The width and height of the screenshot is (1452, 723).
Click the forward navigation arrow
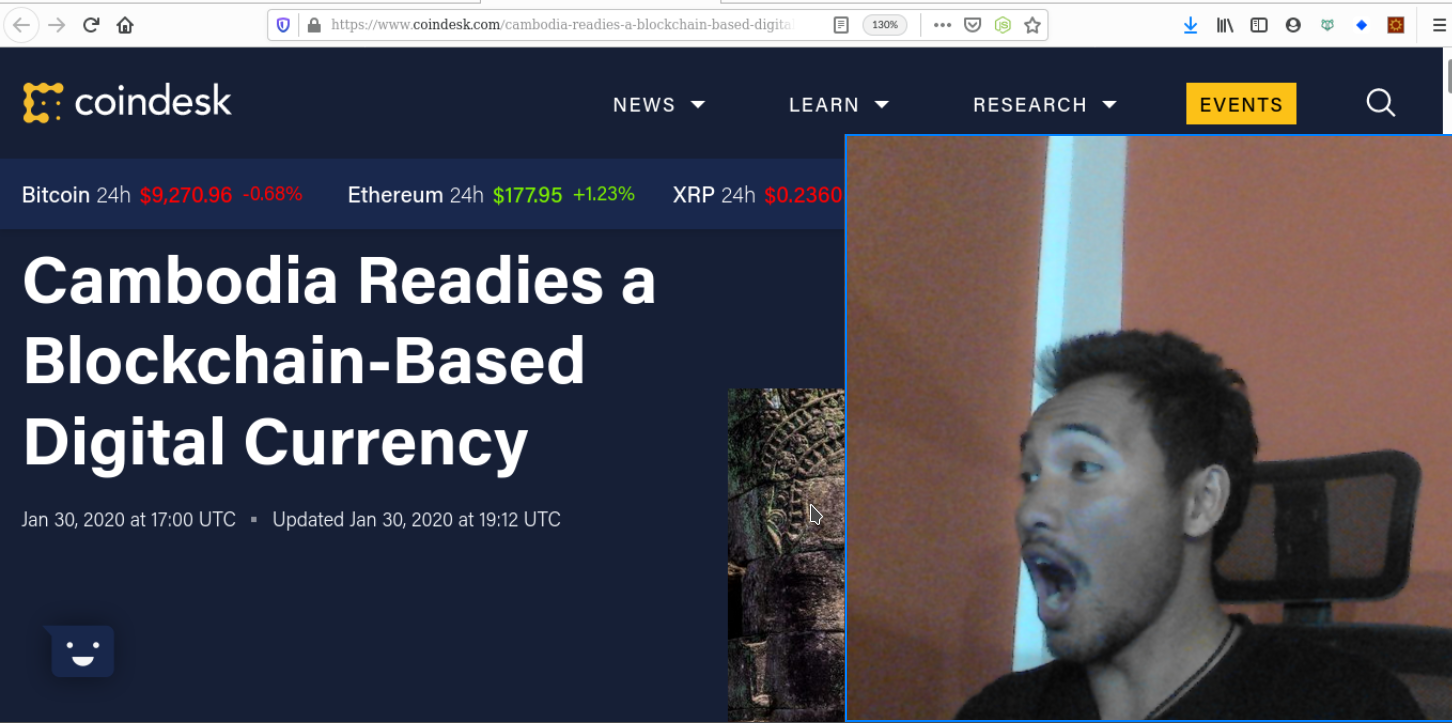point(57,25)
